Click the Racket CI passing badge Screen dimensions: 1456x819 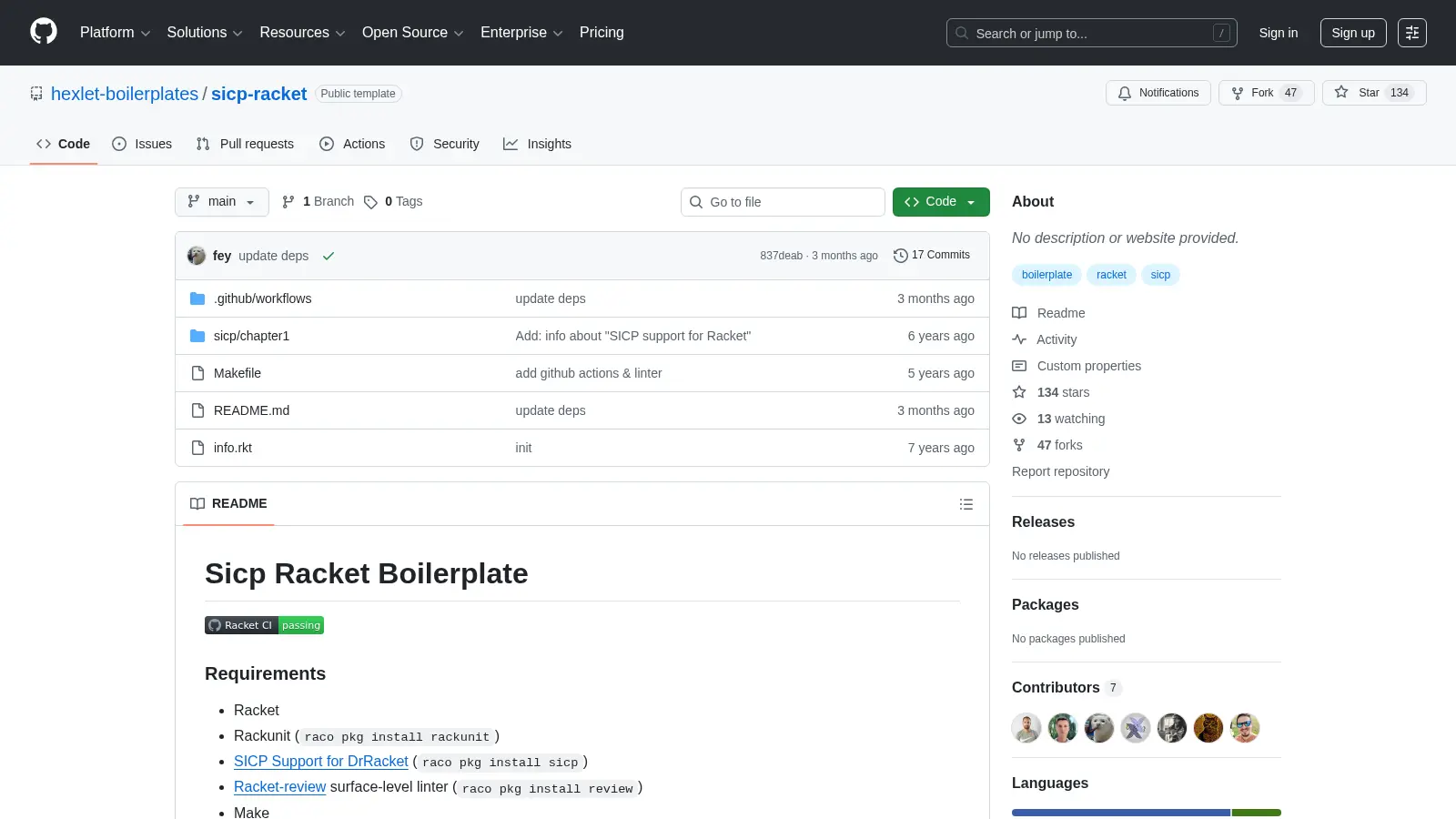[264, 625]
